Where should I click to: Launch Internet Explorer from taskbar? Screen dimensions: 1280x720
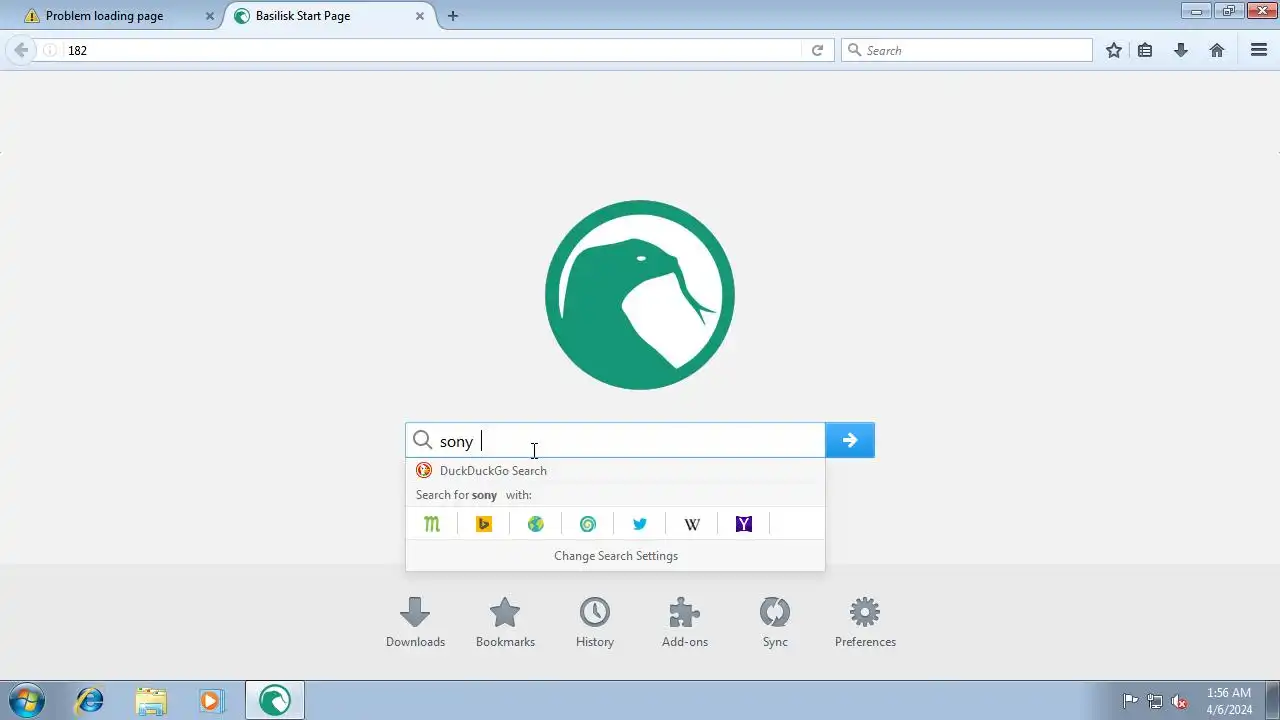point(90,700)
